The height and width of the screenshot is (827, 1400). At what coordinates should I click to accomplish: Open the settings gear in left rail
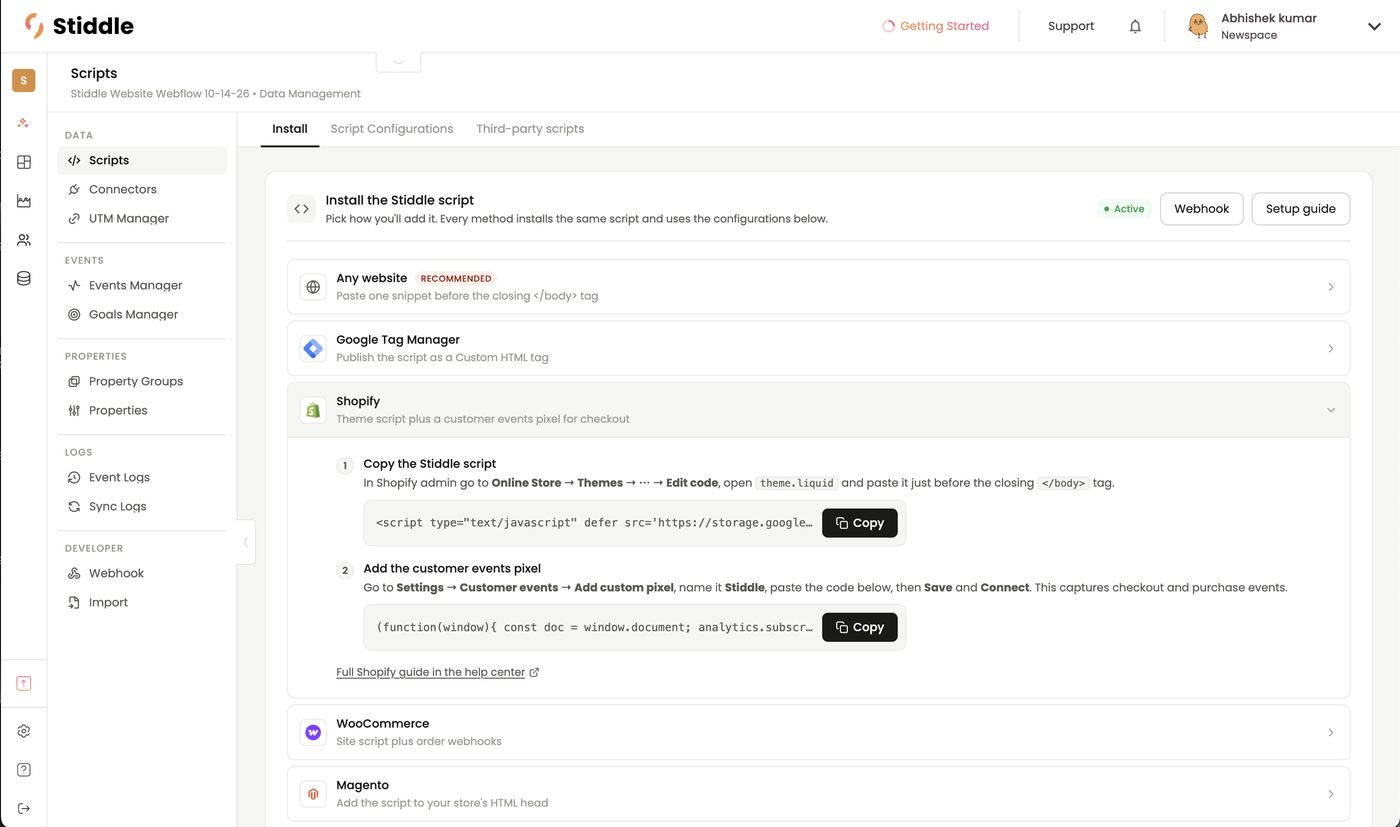[x=24, y=731]
